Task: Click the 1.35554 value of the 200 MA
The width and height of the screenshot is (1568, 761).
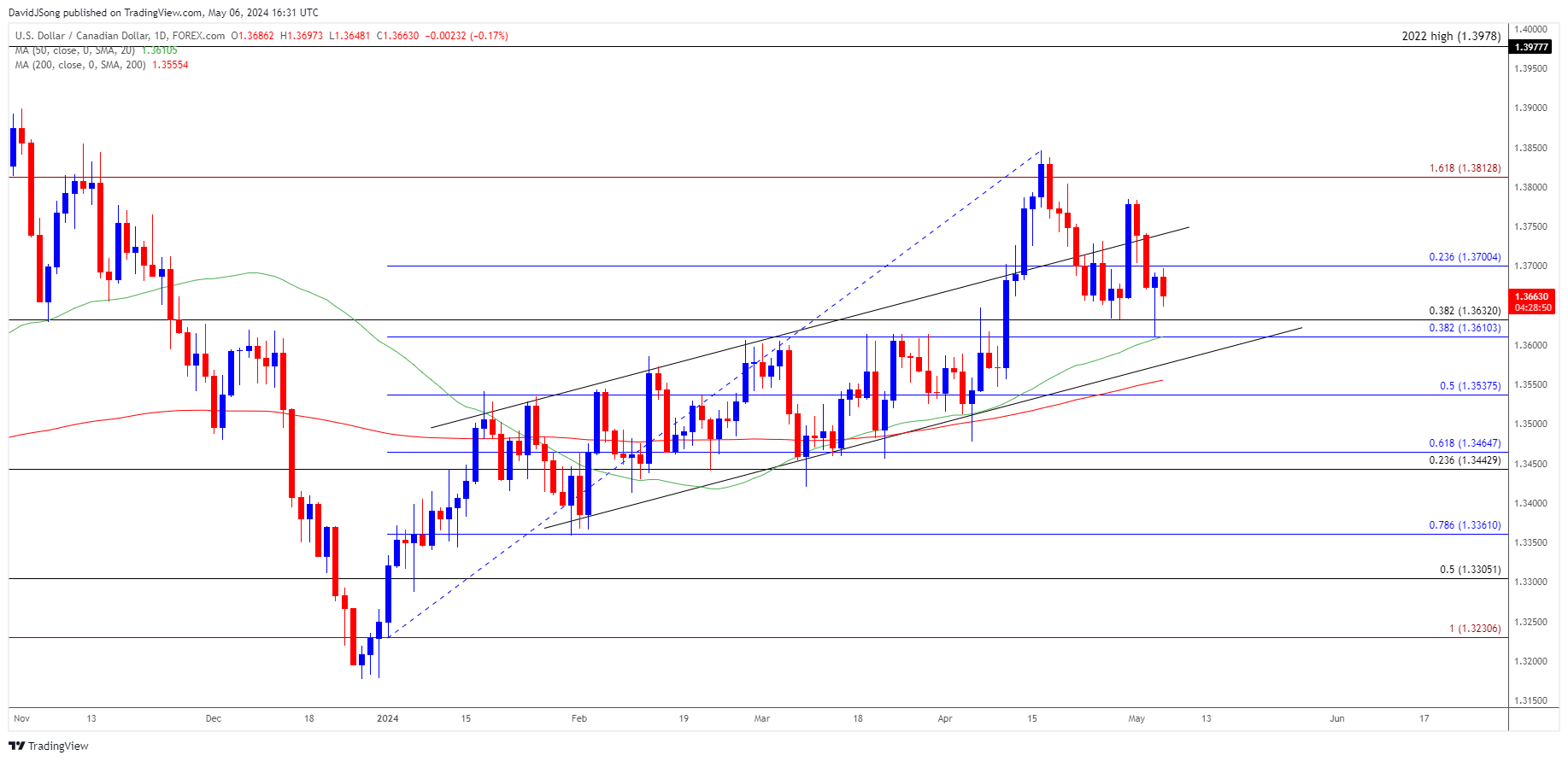Action: [x=170, y=65]
